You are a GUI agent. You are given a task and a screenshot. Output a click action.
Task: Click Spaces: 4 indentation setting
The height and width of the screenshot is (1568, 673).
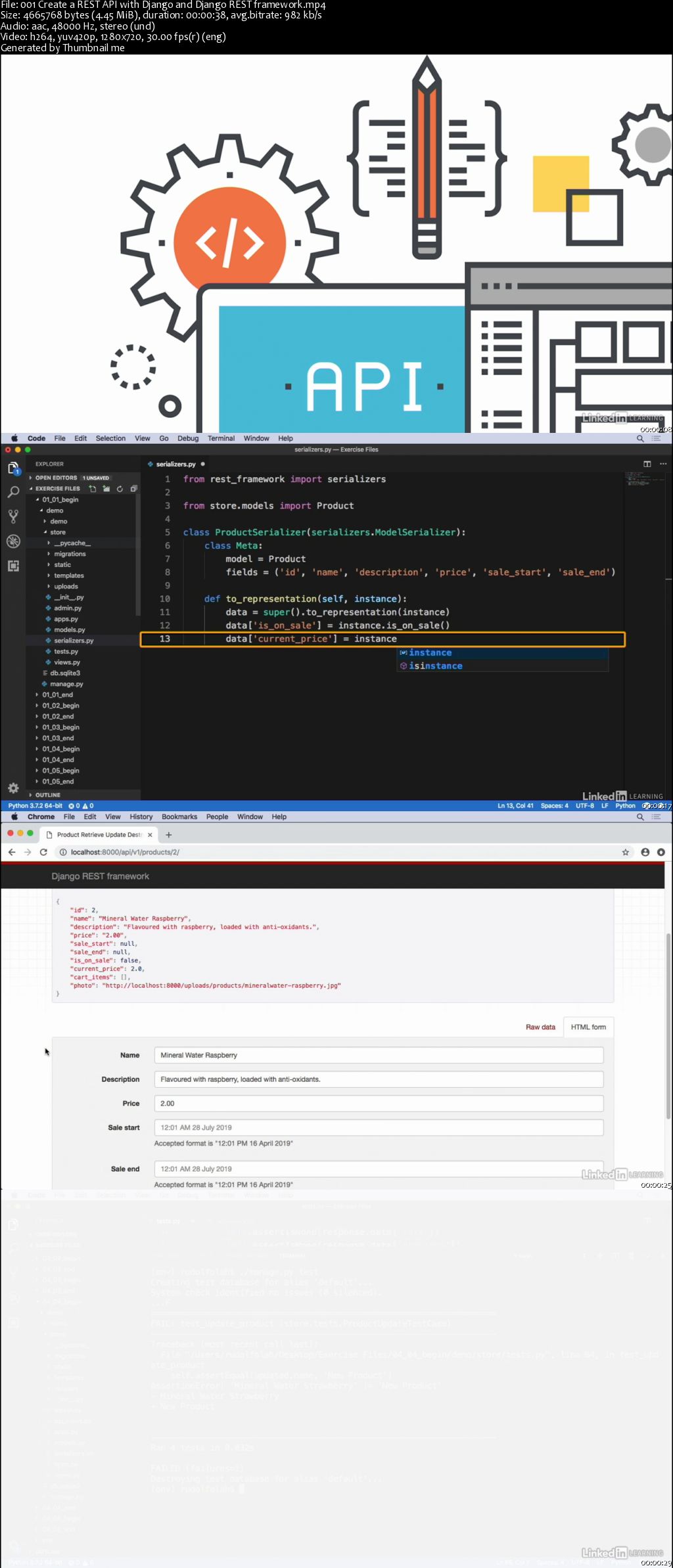tap(555, 805)
